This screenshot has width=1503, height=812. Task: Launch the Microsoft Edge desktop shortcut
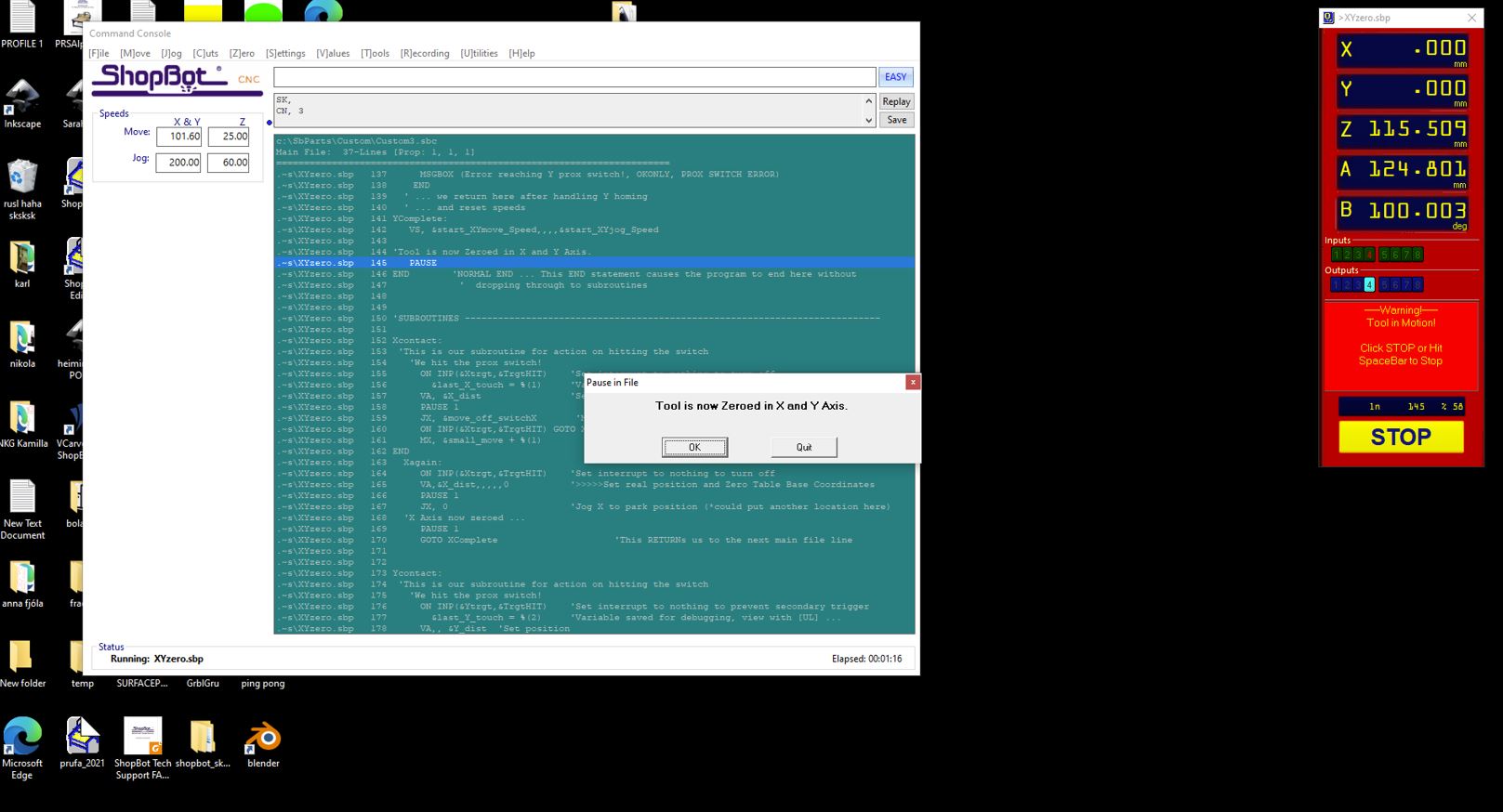pyautogui.click(x=22, y=748)
